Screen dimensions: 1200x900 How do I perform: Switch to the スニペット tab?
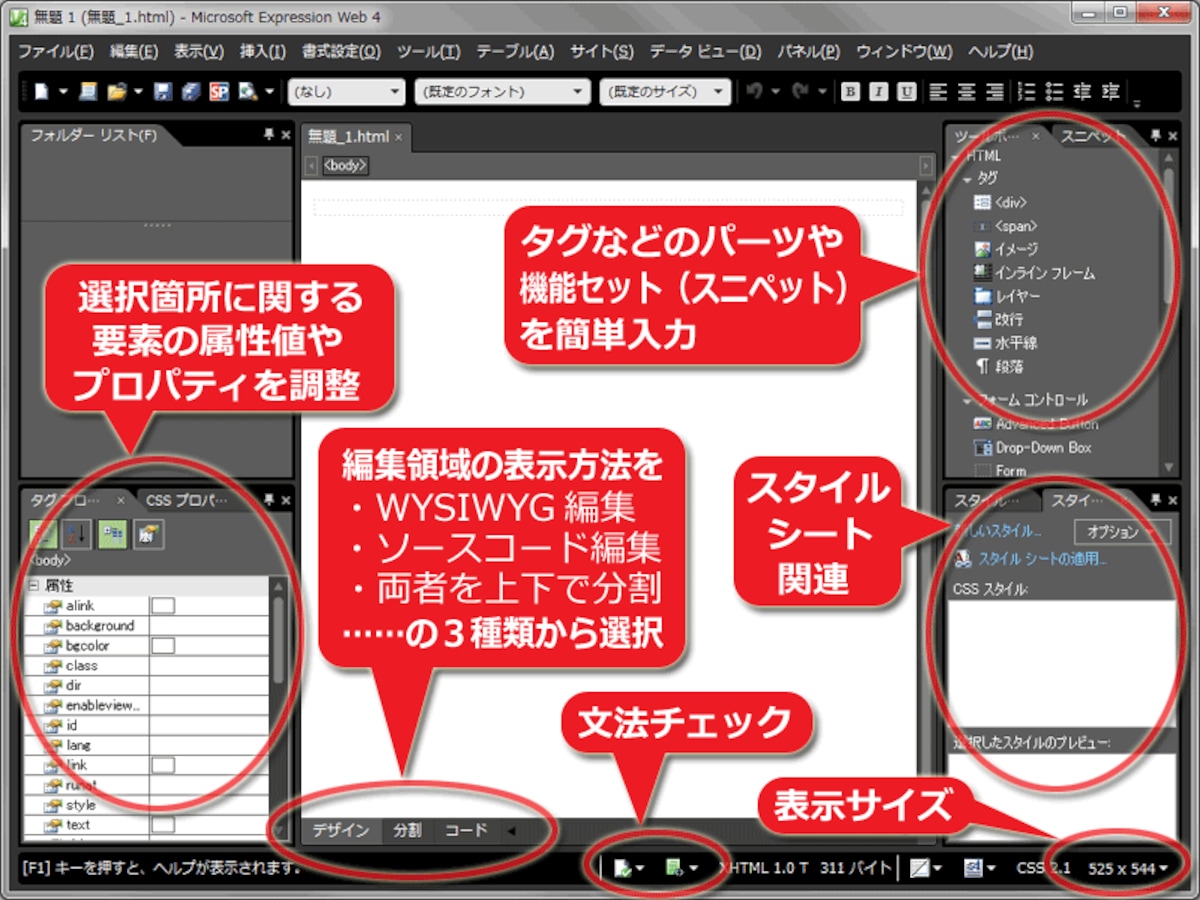1092,135
